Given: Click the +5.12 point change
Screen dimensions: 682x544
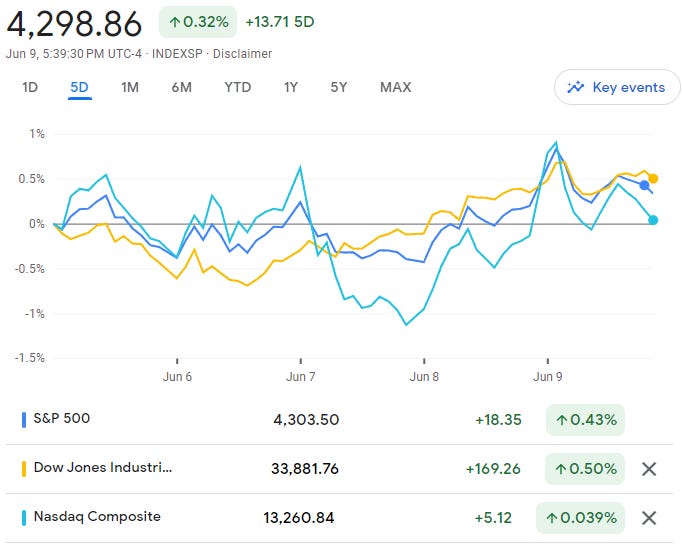Looking at the screenshot, I should [x=493, y=518].
